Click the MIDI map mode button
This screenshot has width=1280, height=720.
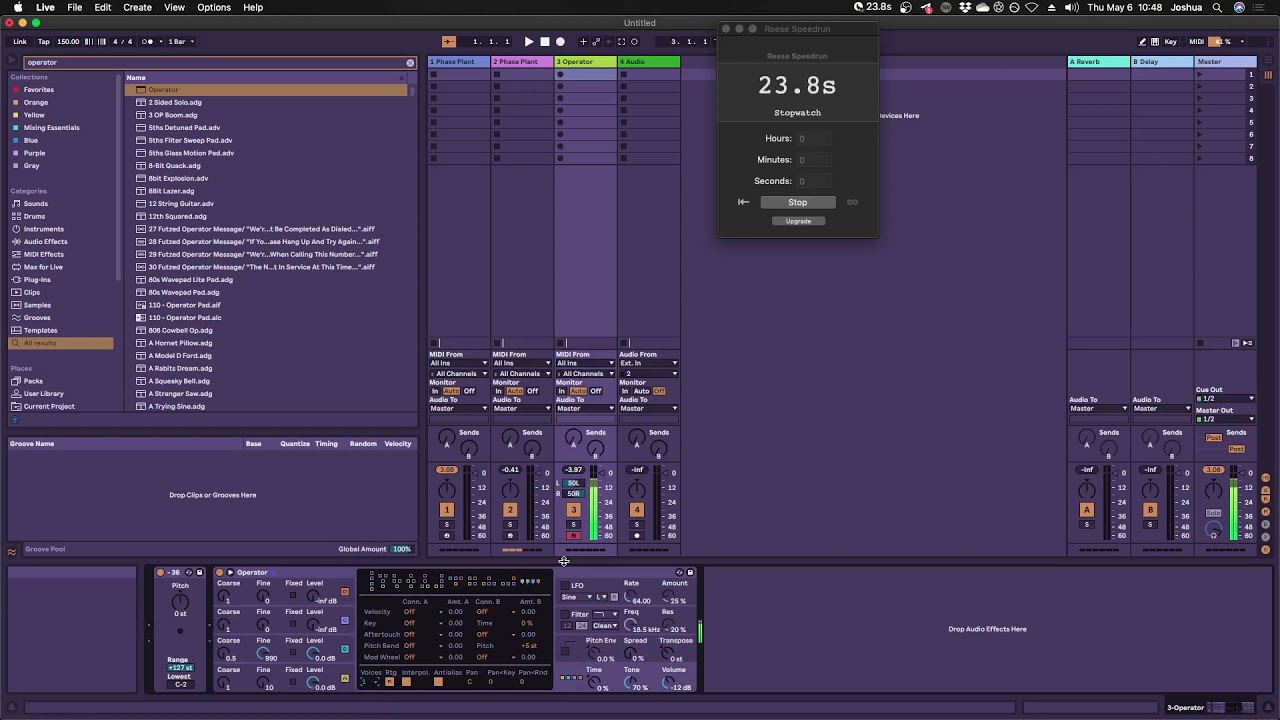click(x=1196, y=42)
